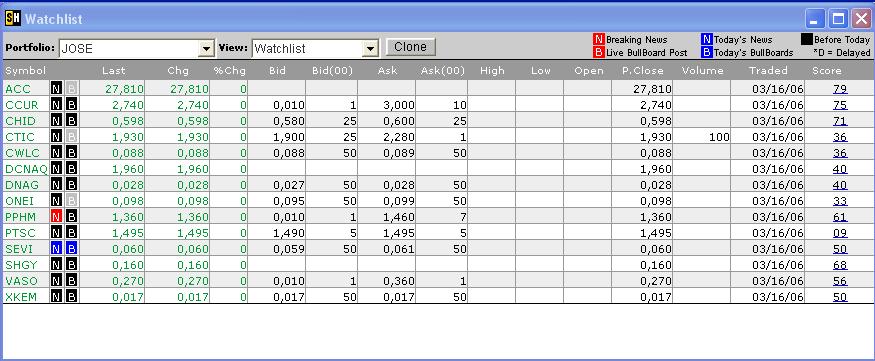The width and height of the screenshot is (875, 361).
Task: Open BullBoard icon for XKEM
Action: click(x=71, y=297)
